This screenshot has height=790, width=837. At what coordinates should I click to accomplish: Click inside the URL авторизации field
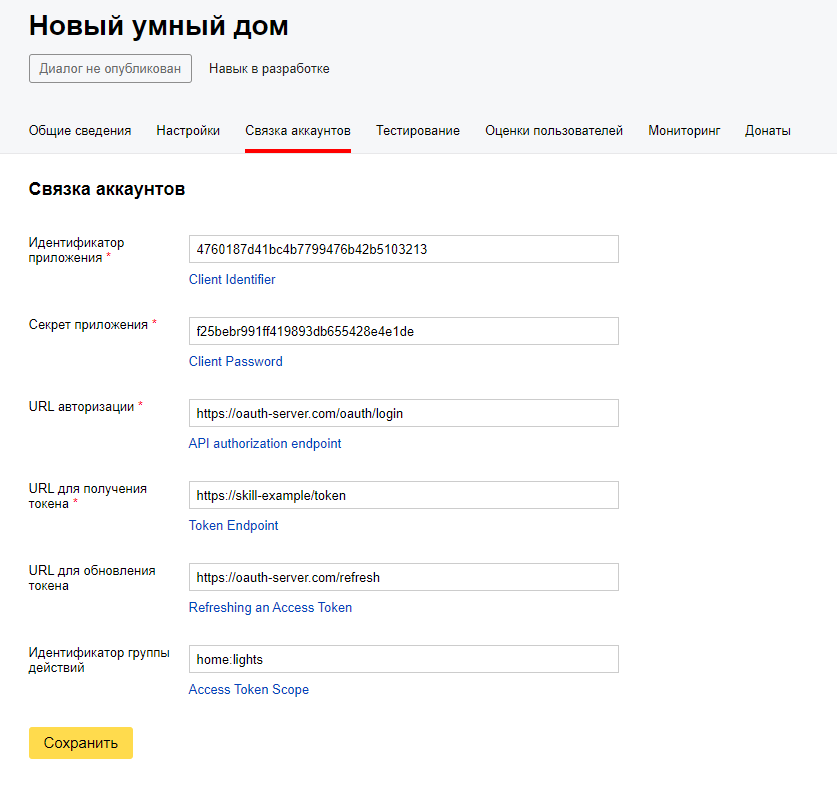pos(403,413)
